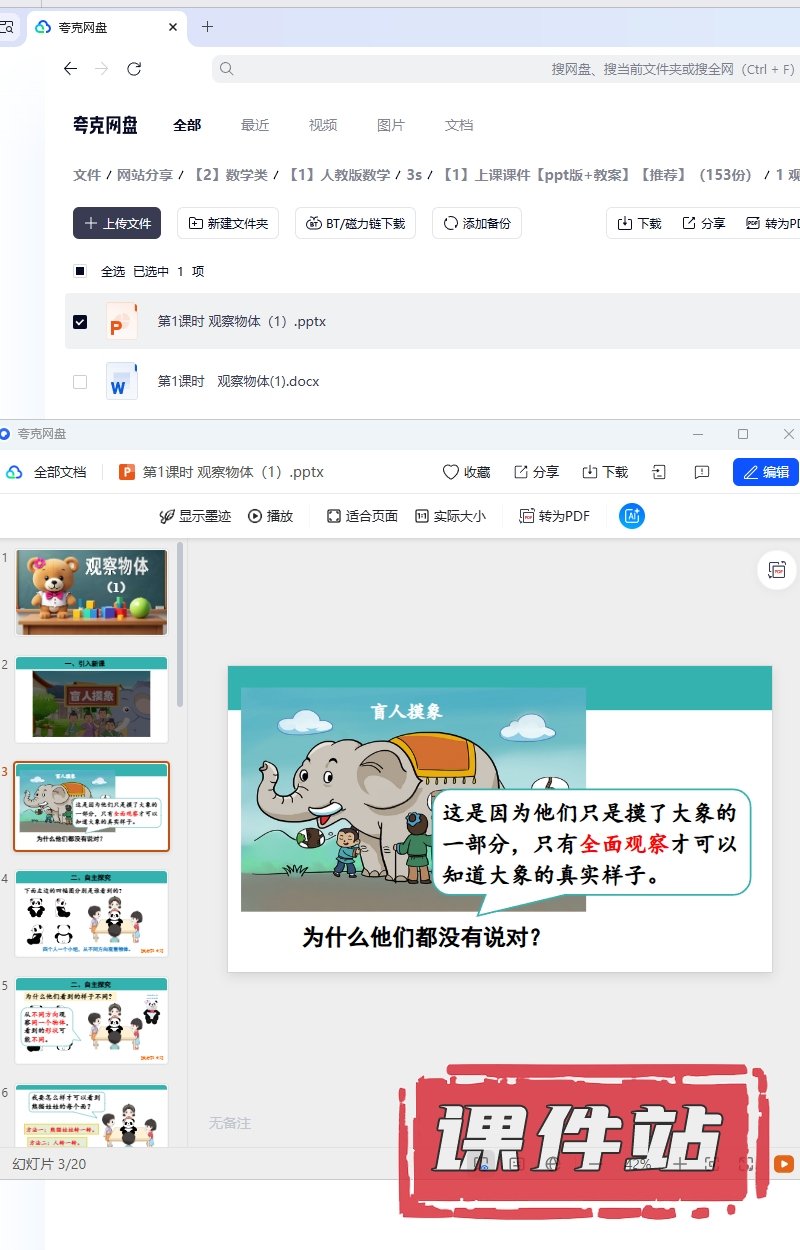Image resolution: width=800 pixels, height=1250 pixels.
Task: Toggle the 全选 select-all checkbox
Action: tap(80, 271)
